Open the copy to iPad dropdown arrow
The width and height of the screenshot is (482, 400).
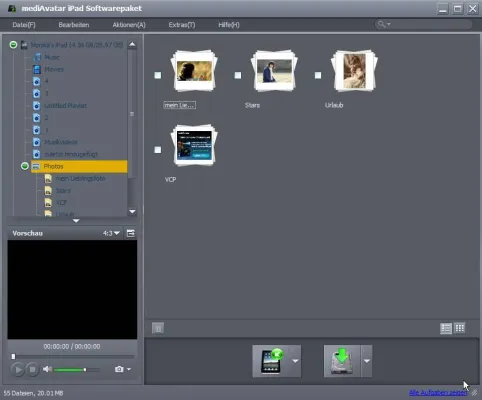295,361
